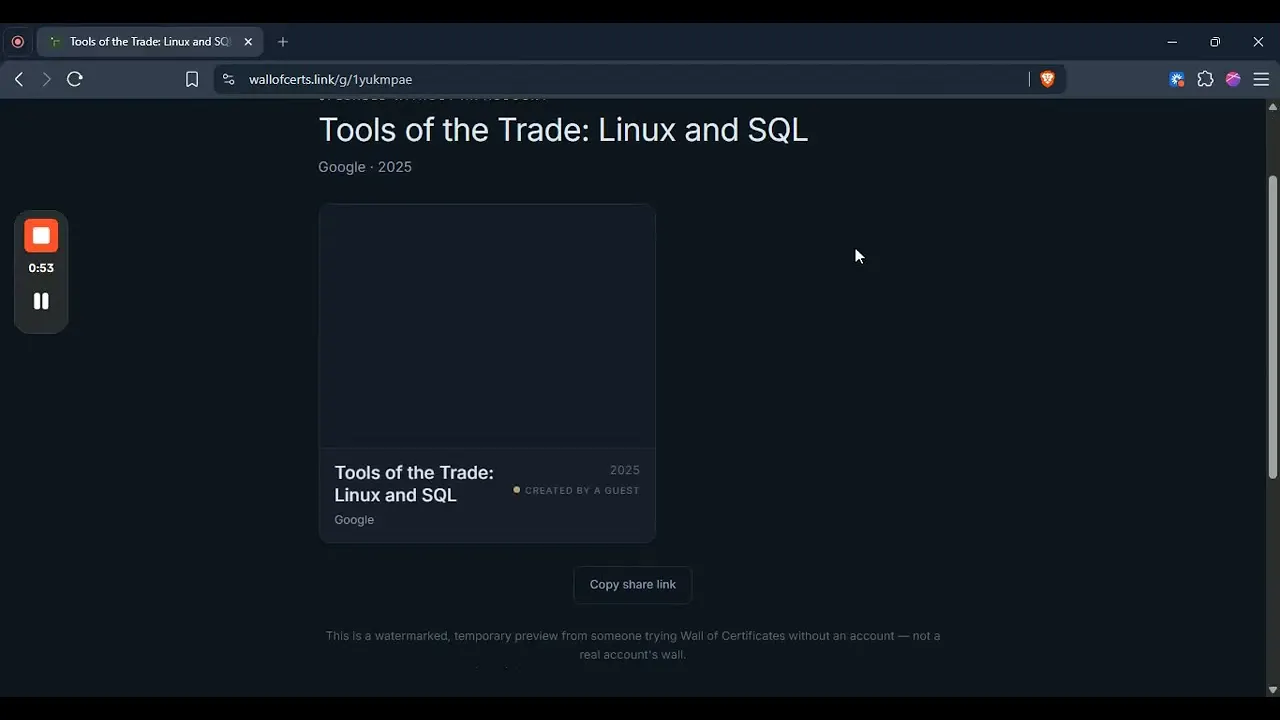
Task: Close the Tools of the Trade tab
Action: [248, 42]
